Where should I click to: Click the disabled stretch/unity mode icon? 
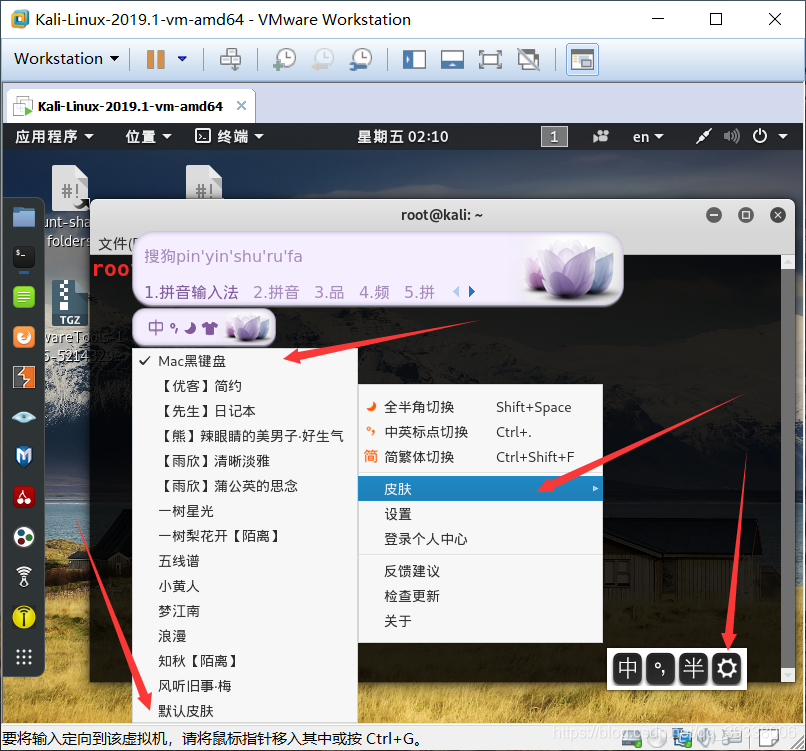pos(528,59)
